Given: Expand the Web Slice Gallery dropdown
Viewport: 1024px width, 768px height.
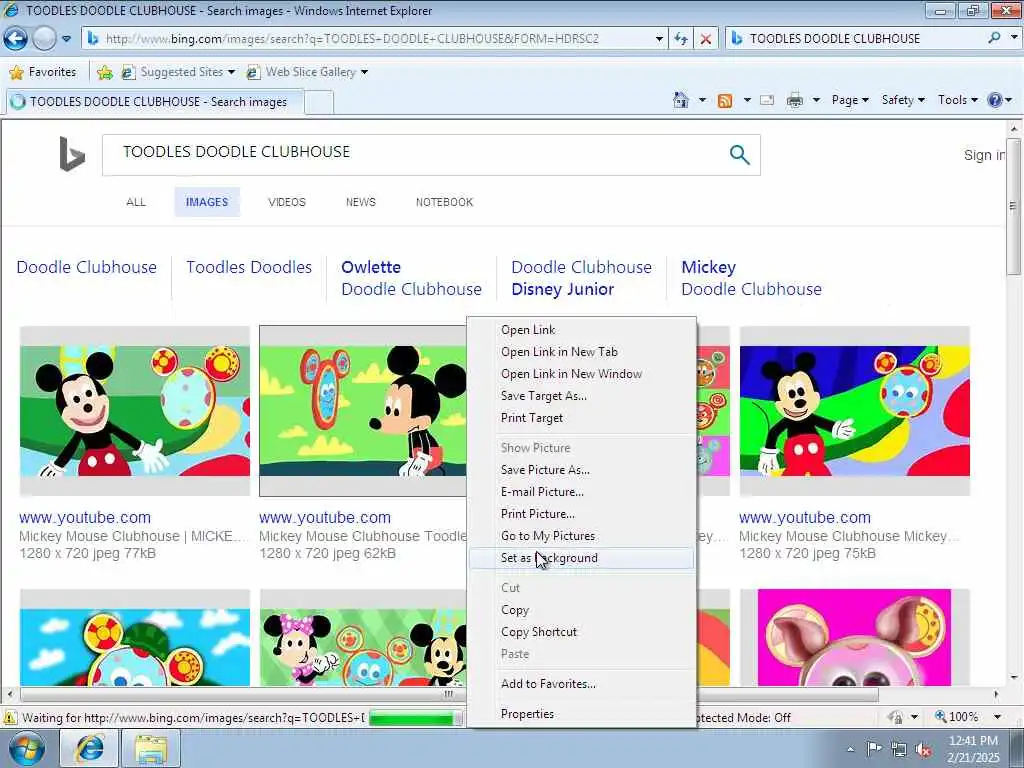Looking at the screenshot, I should click(364, 72).
